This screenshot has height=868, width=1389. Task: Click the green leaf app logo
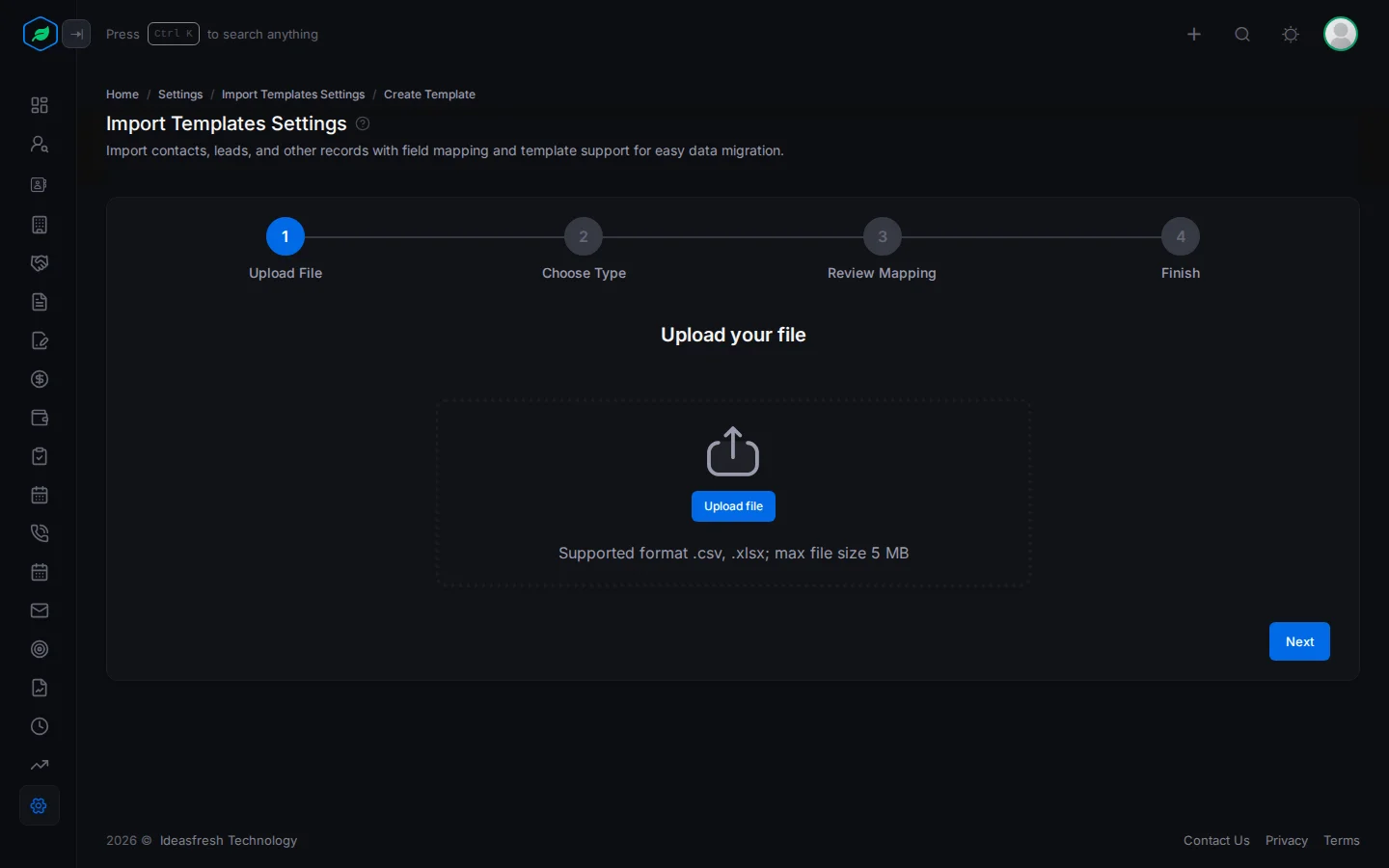pos(40,34)
